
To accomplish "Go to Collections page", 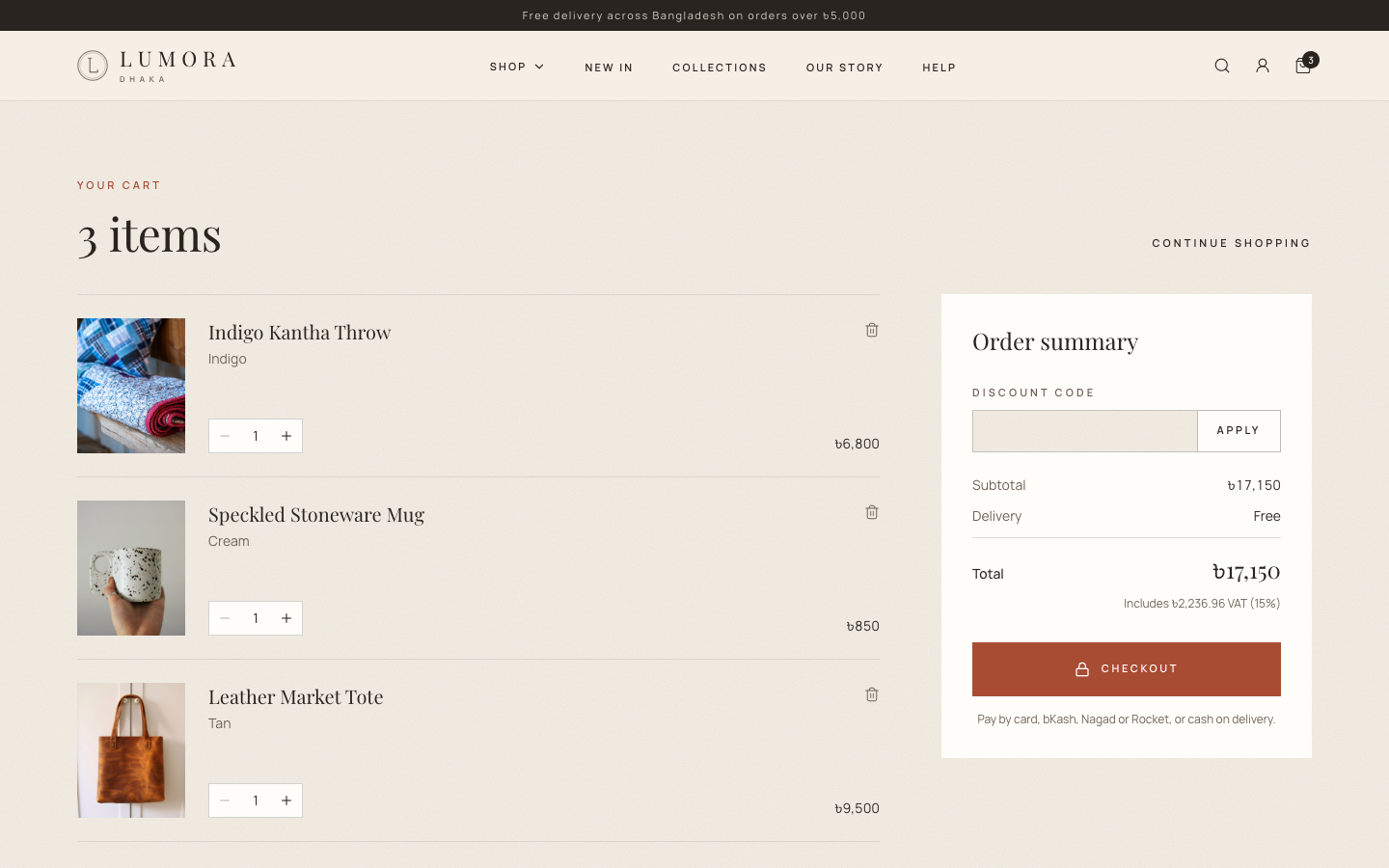I will click(x=720, y=68).
